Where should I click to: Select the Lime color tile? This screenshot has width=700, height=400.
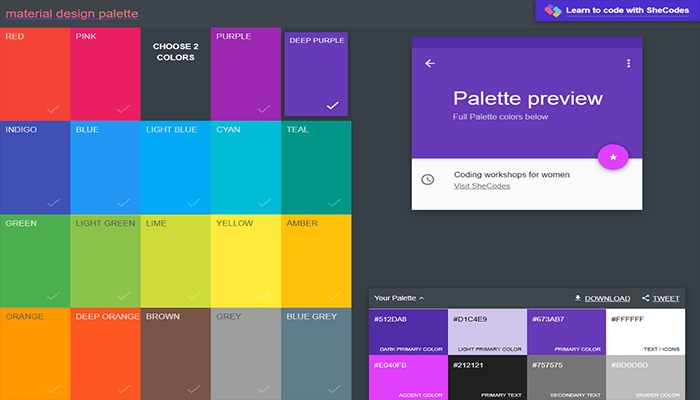175,261
